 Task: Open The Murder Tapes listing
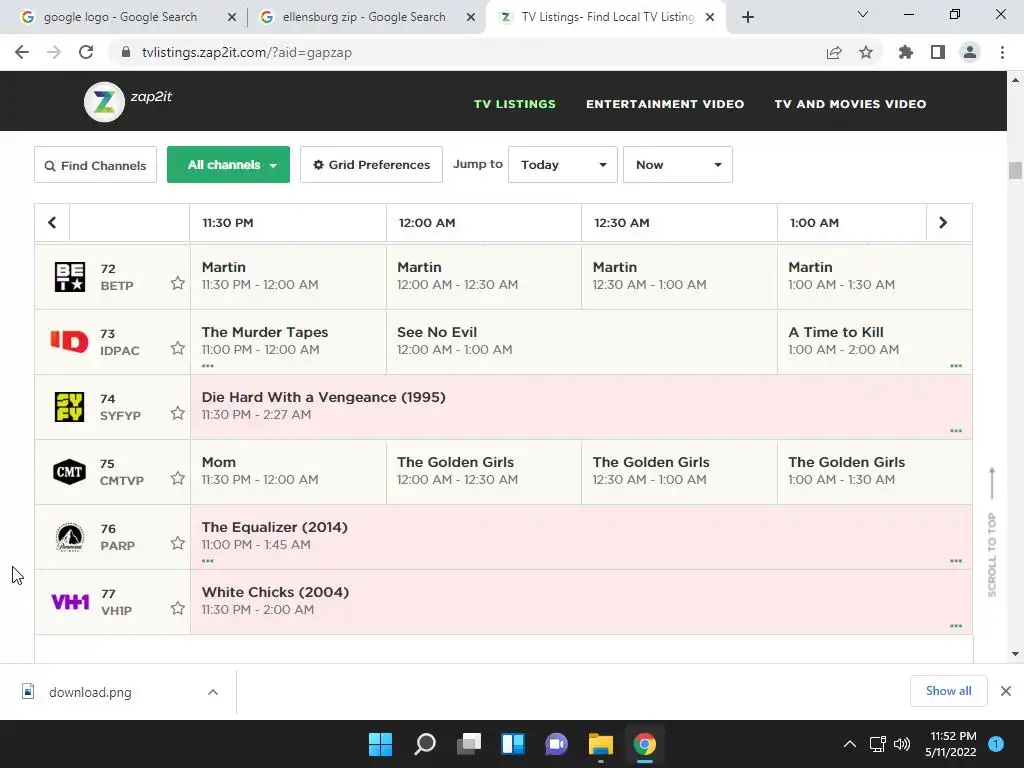click(288, 342)
